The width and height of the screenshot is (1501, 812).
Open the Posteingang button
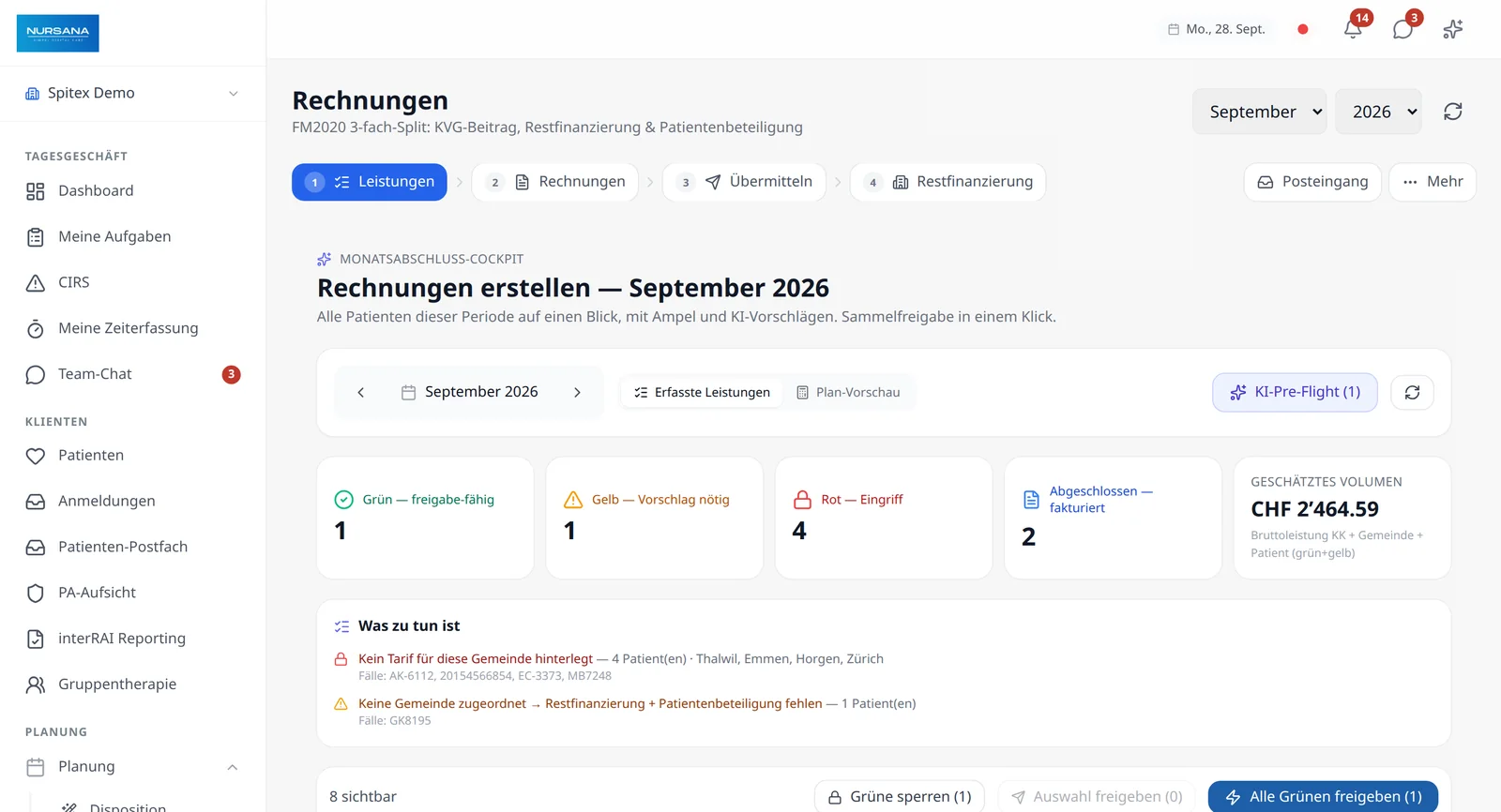pyautogui.click(x=1312, y=182)
